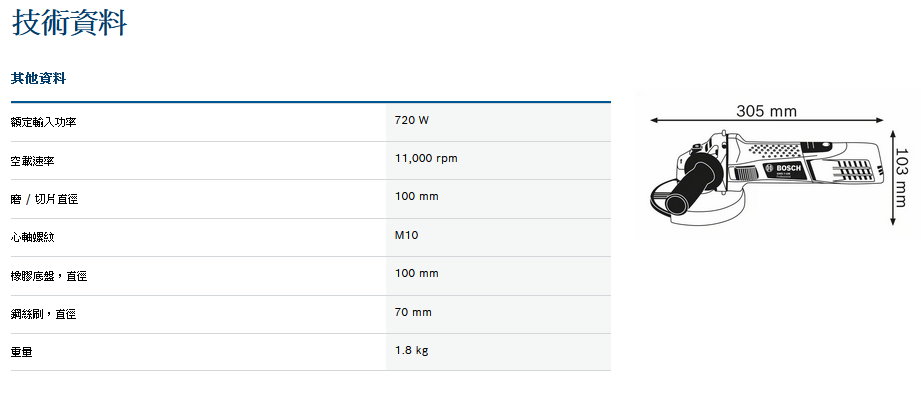Click the 技術資料 page heading
The image size is (921, 402).
point(70,22)
